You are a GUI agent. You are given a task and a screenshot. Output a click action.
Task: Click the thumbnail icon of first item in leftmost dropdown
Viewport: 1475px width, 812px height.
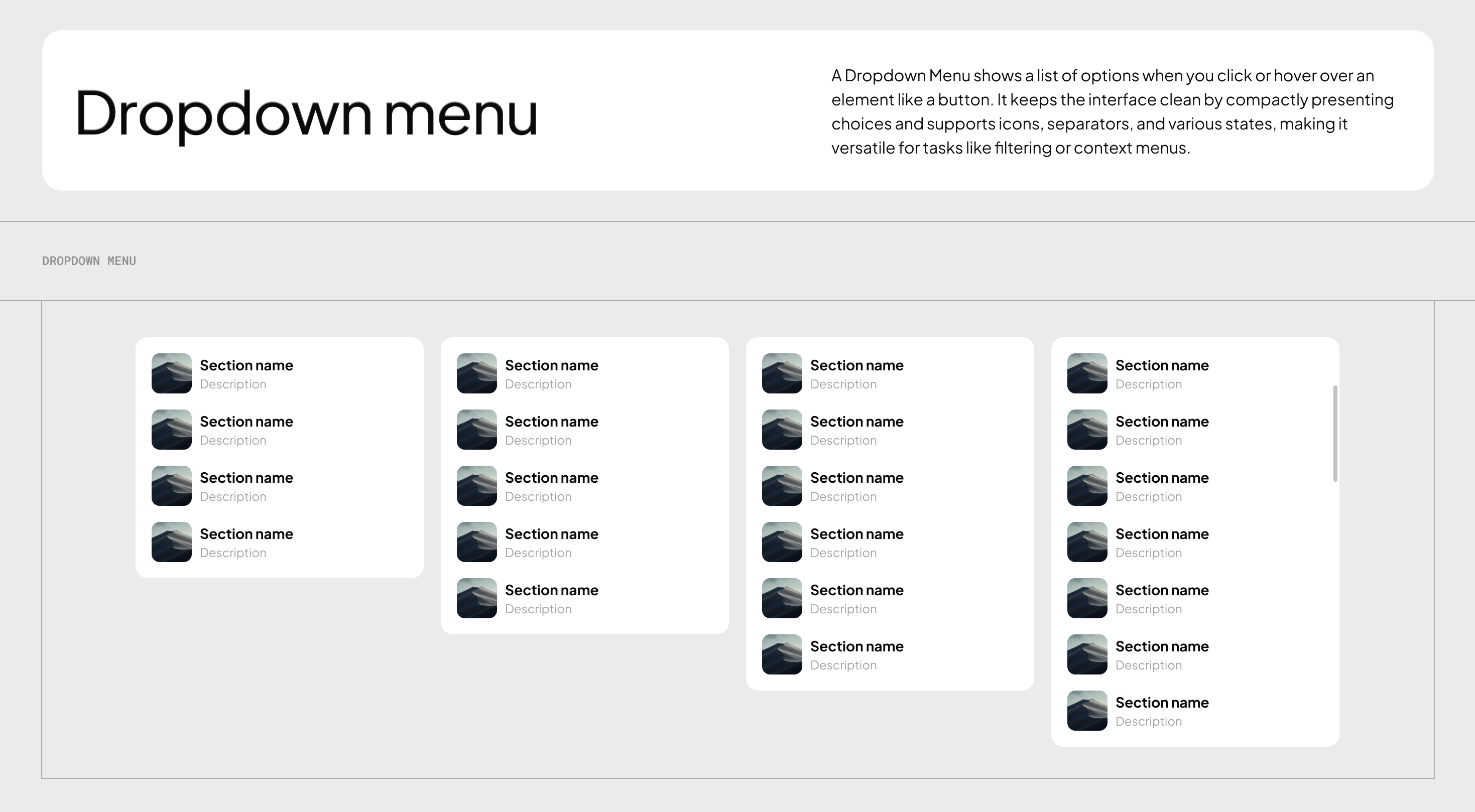click(171, 373)
